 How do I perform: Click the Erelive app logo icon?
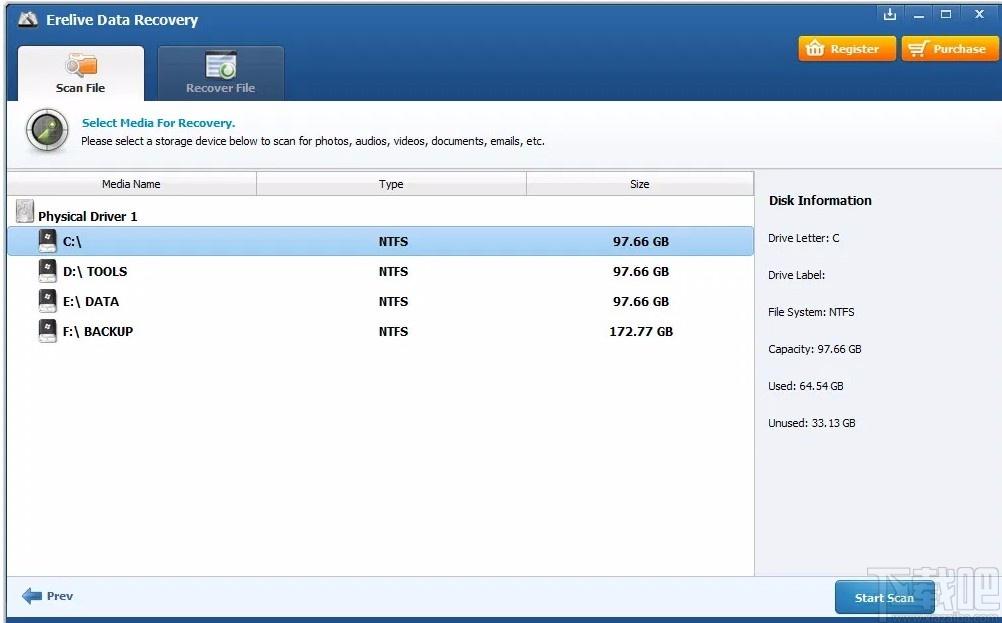(27, 20)
